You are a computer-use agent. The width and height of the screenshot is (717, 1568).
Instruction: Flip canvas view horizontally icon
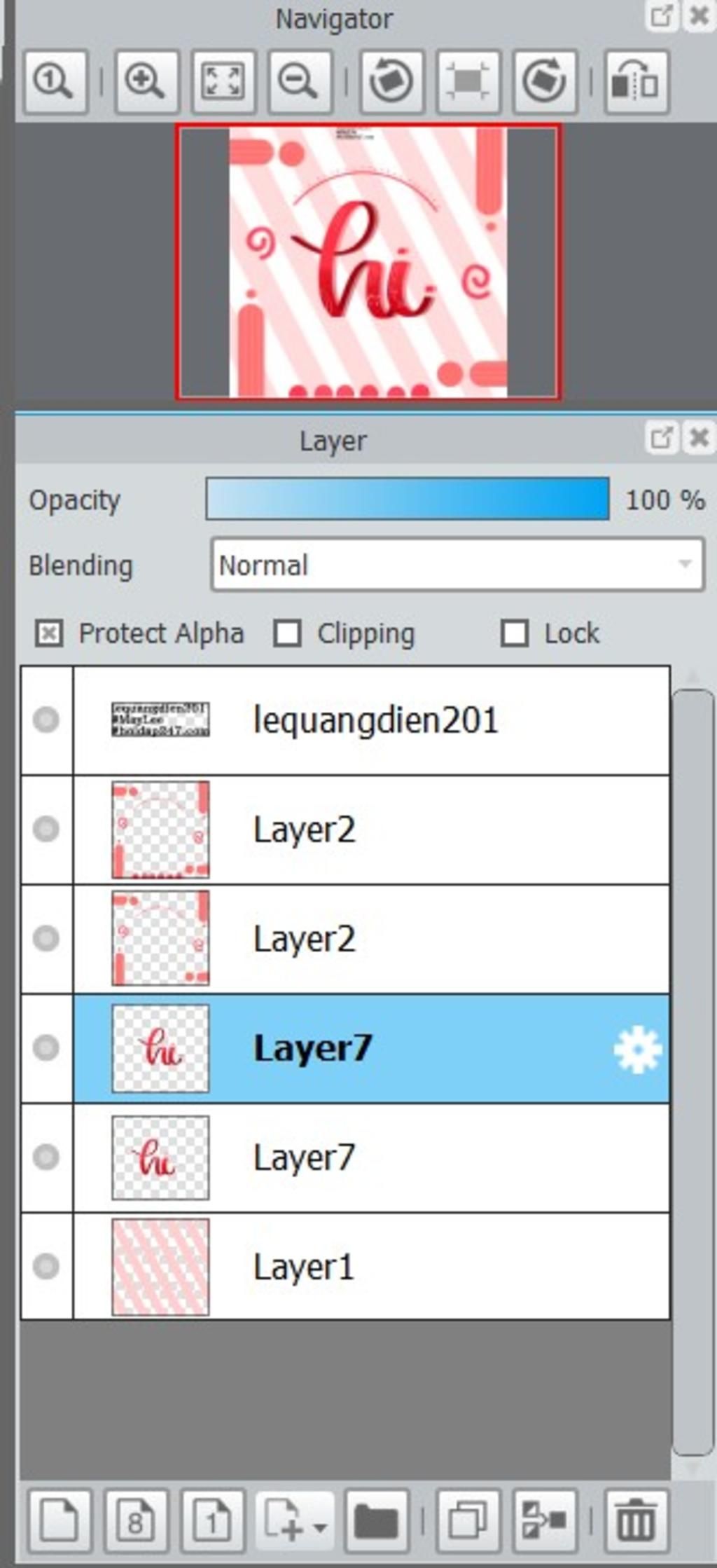(636, 81)
